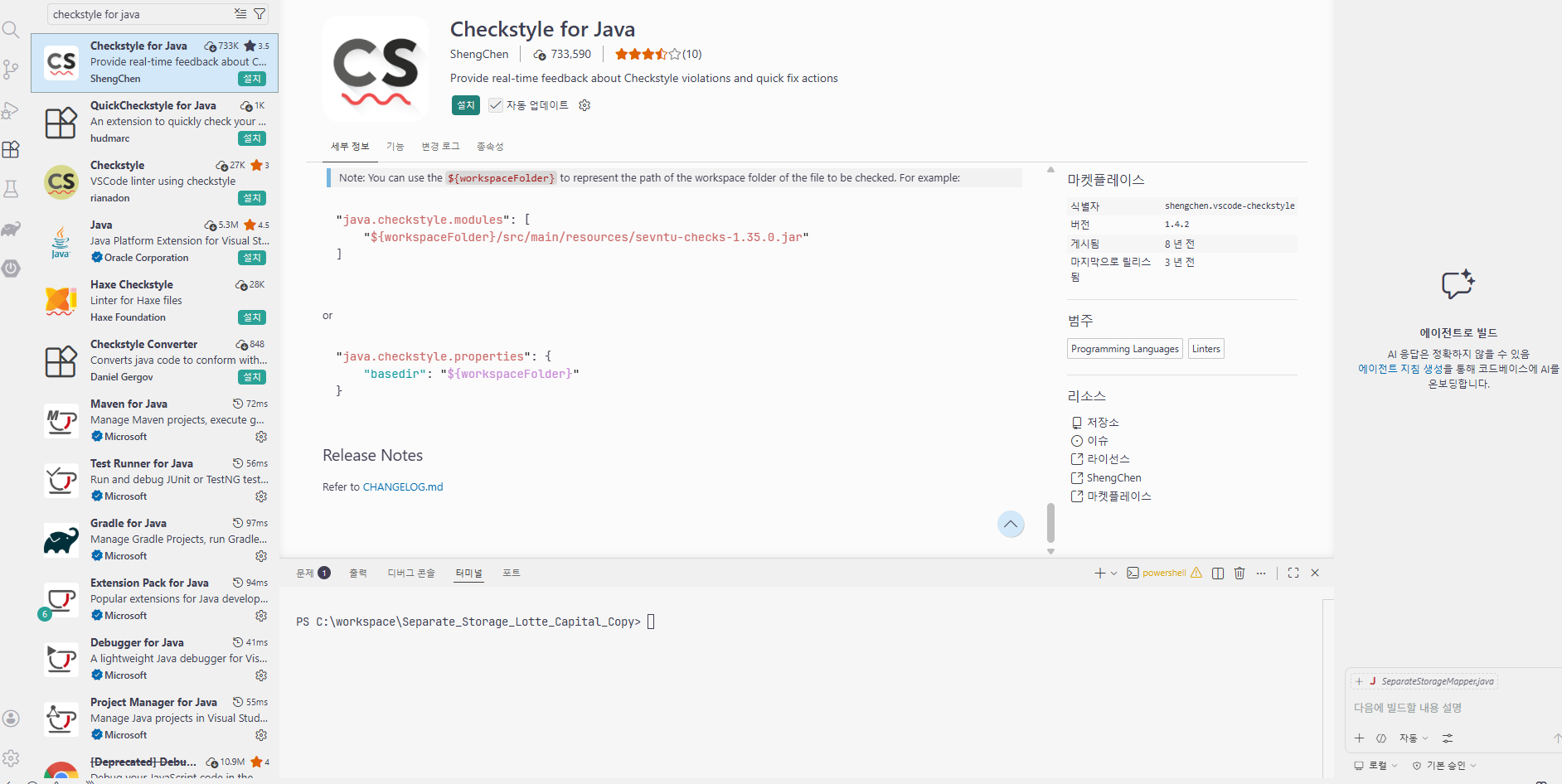Open the Manage gear in activity bar

(11, 757)
